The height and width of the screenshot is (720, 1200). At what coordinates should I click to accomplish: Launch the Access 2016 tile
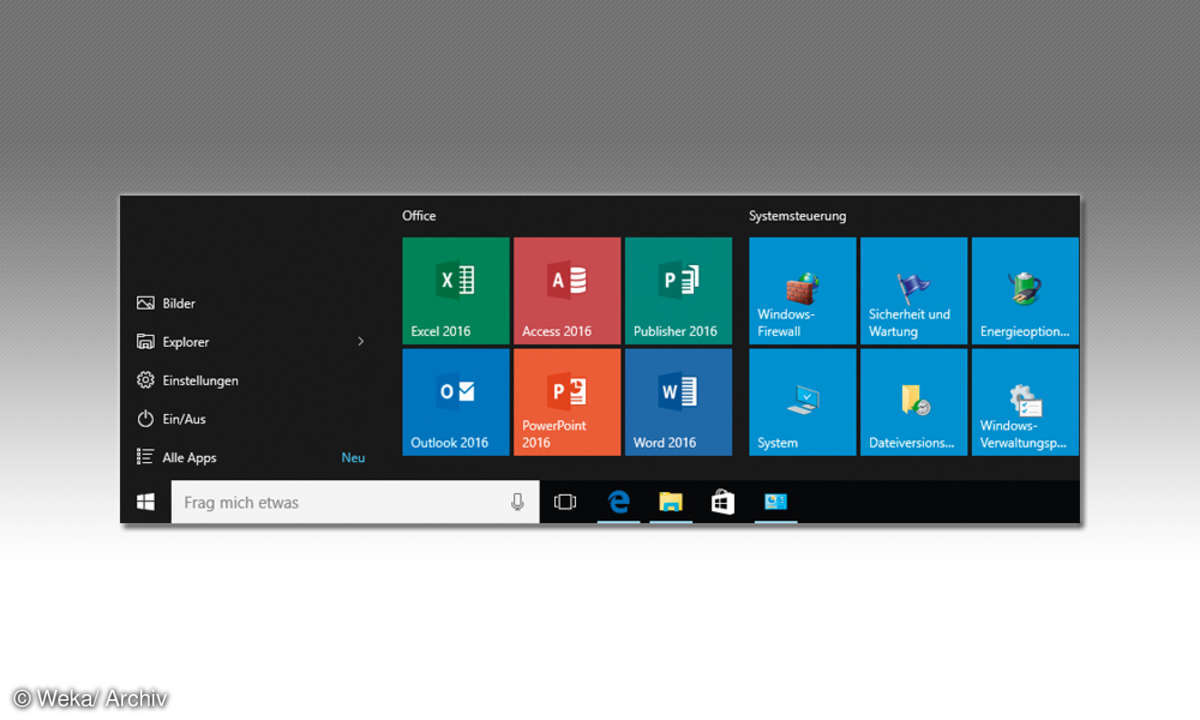tap(567, 290)
